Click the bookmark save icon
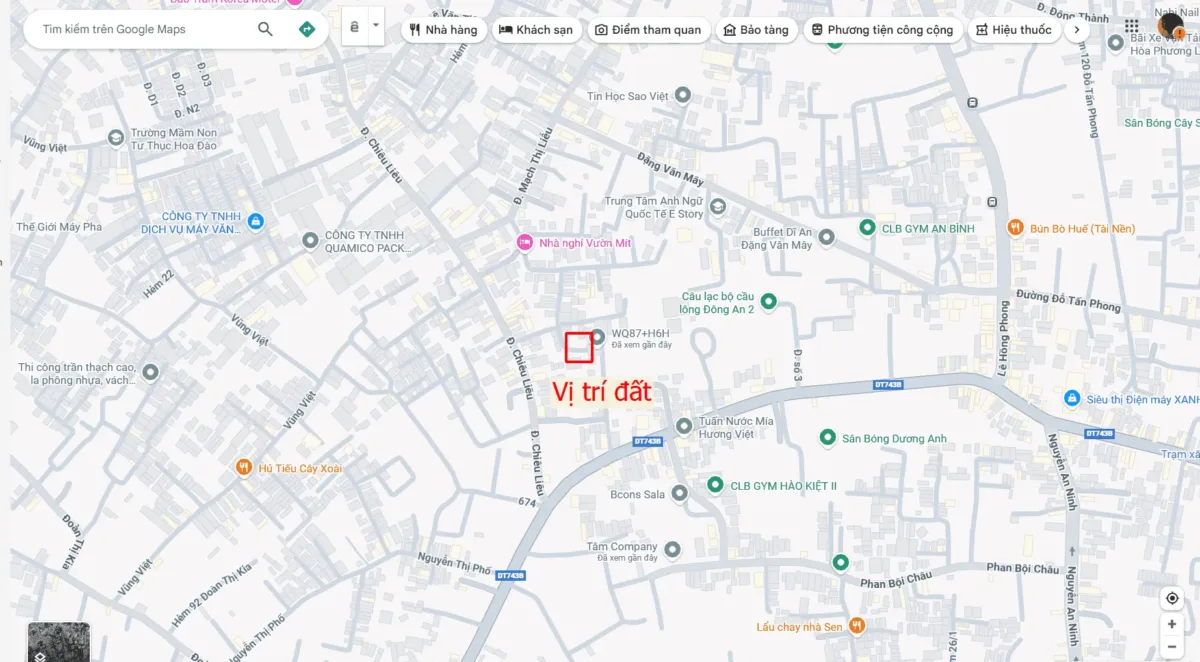This screenshot has width=1200, height=662. pos(354,26)
